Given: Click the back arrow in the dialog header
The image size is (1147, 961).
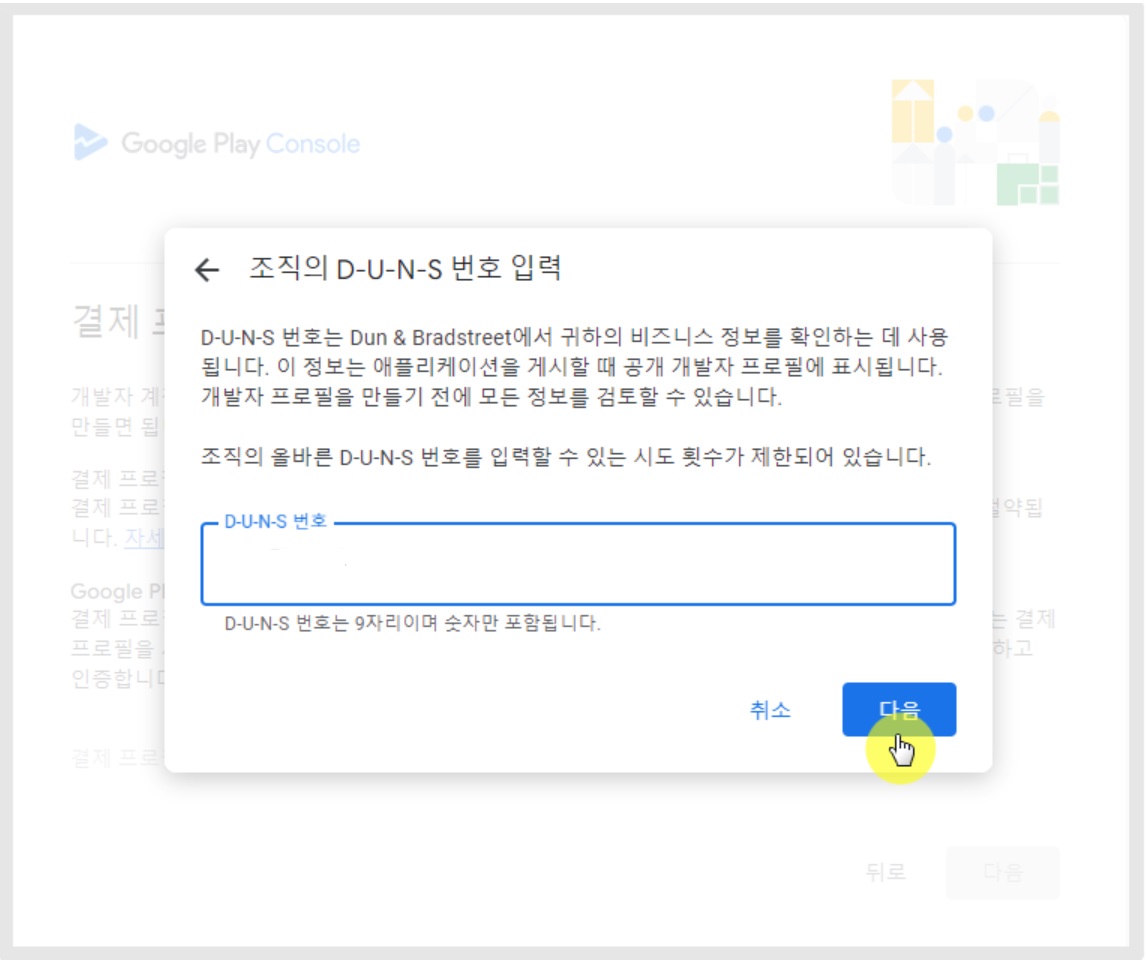Looking at the screenshot, I should [x=207, y=270].
